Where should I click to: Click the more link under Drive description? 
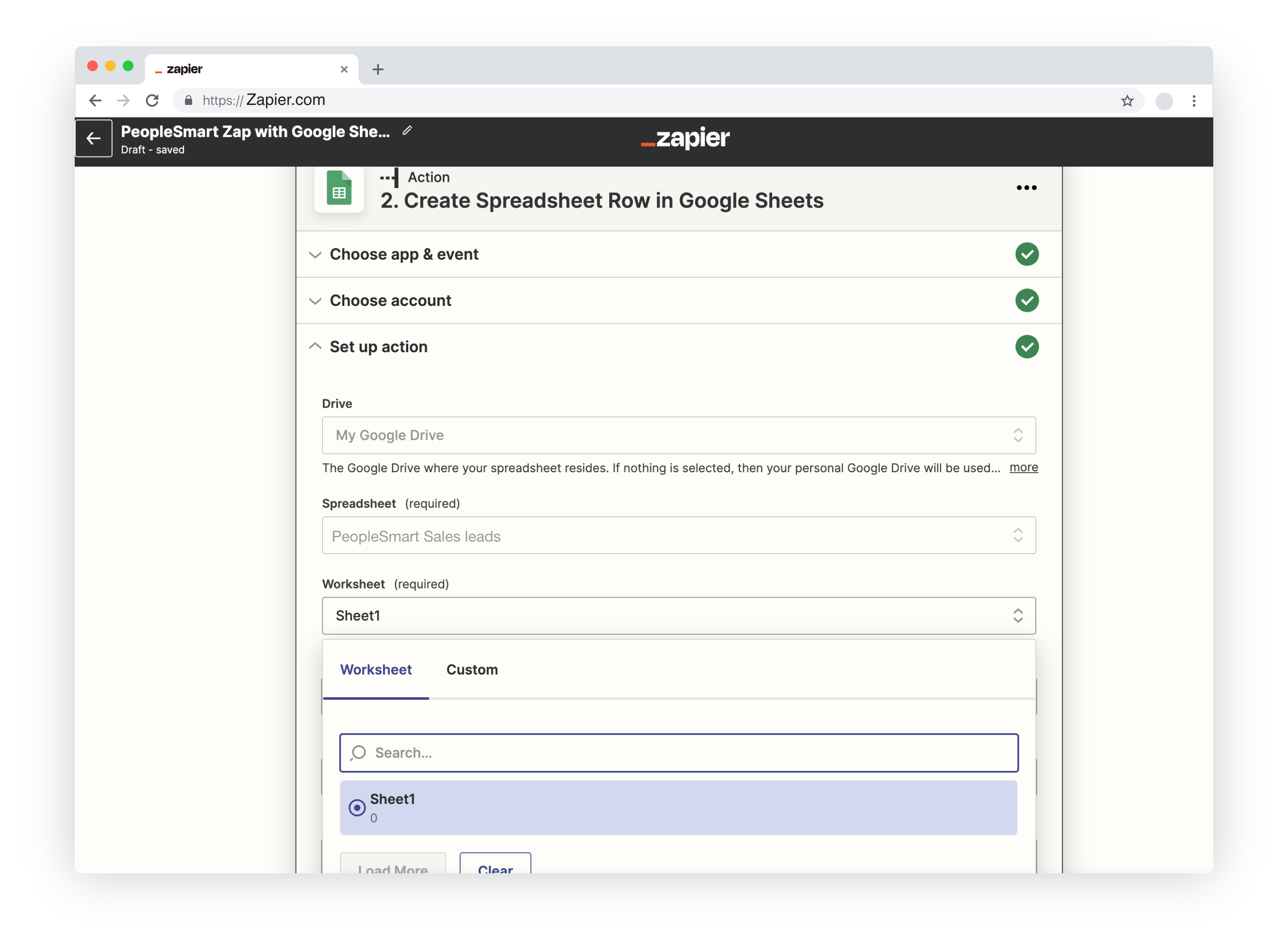point(1023,468)
